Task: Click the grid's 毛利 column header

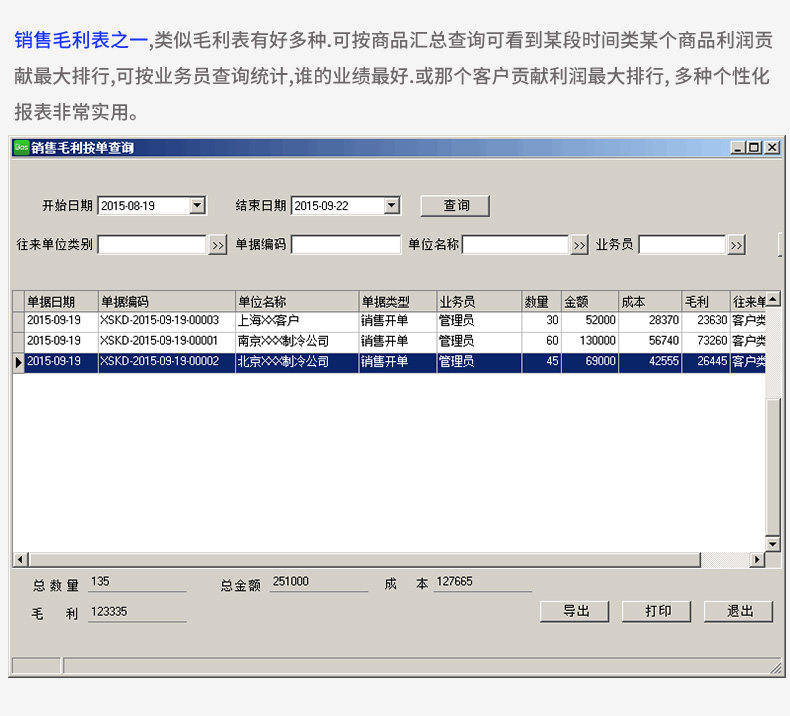Action: [x=706, y=301]
